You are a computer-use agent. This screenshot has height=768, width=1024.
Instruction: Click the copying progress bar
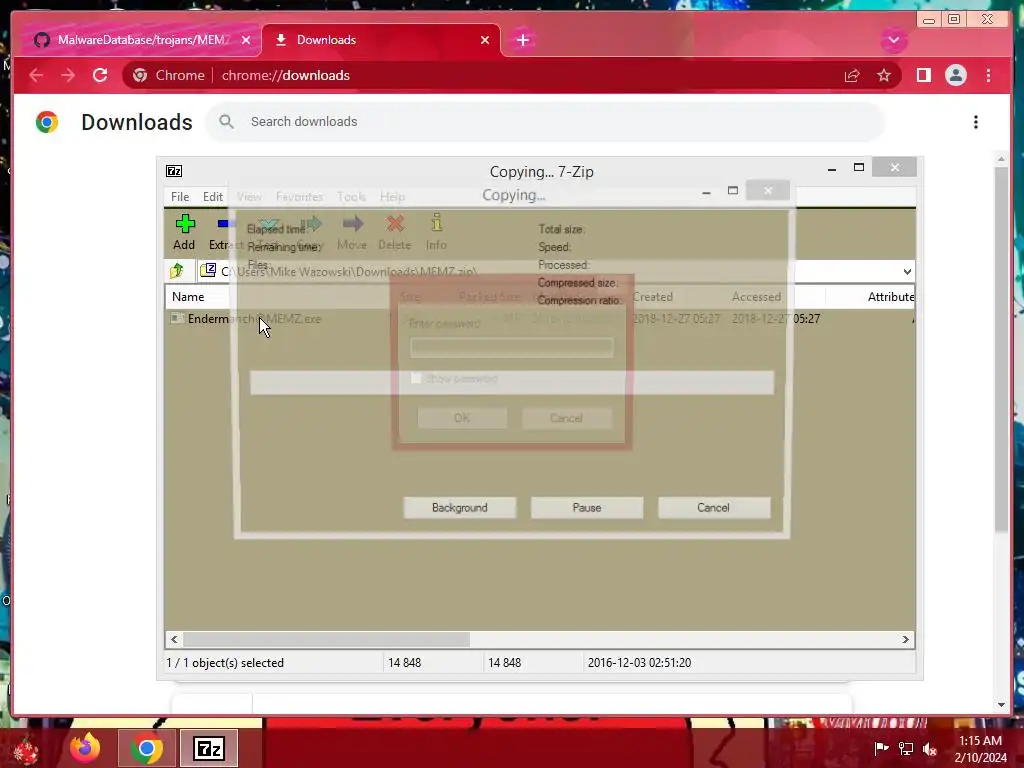[x=512, y=383]
